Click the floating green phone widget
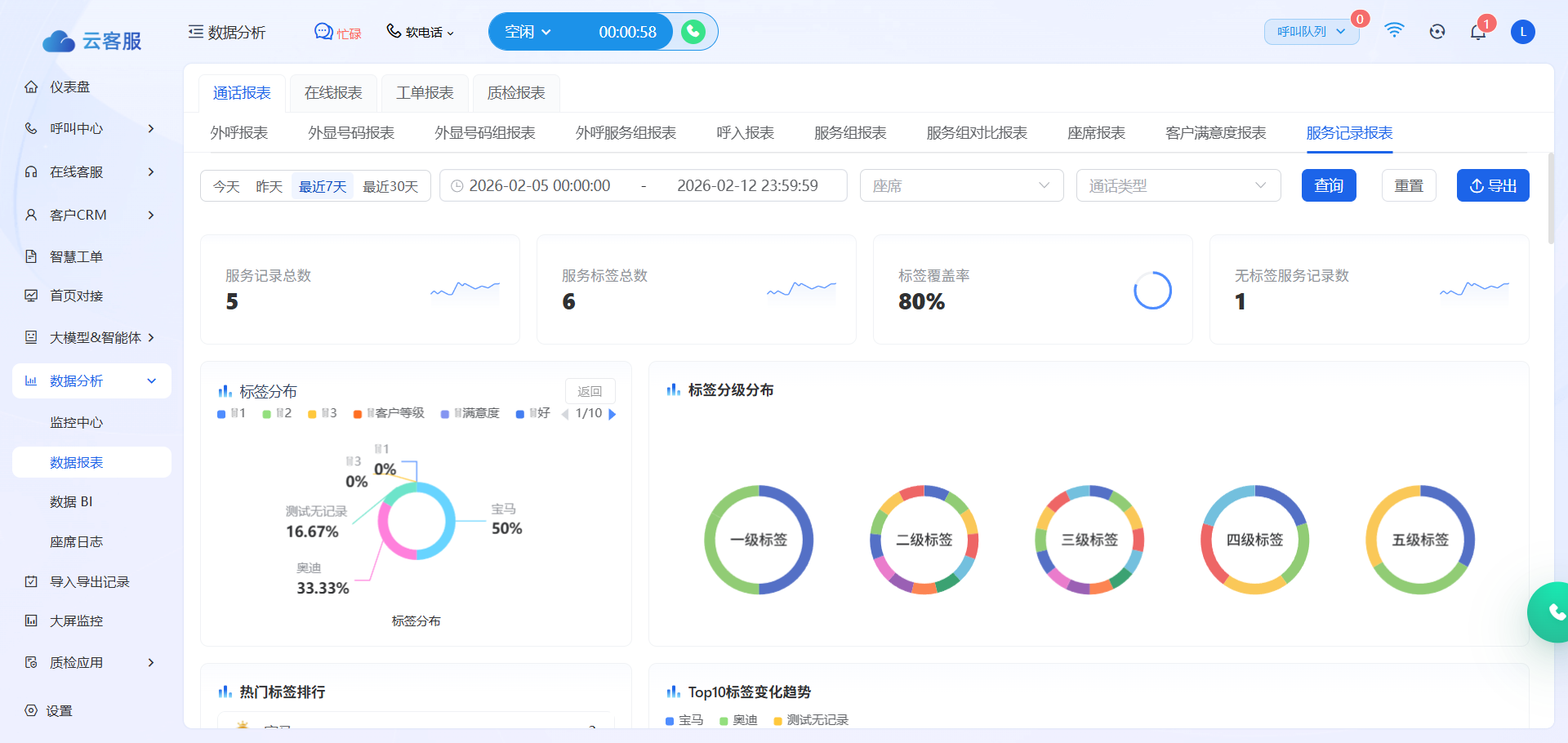Screen dimensions: 1568x743 [1551, 612]
